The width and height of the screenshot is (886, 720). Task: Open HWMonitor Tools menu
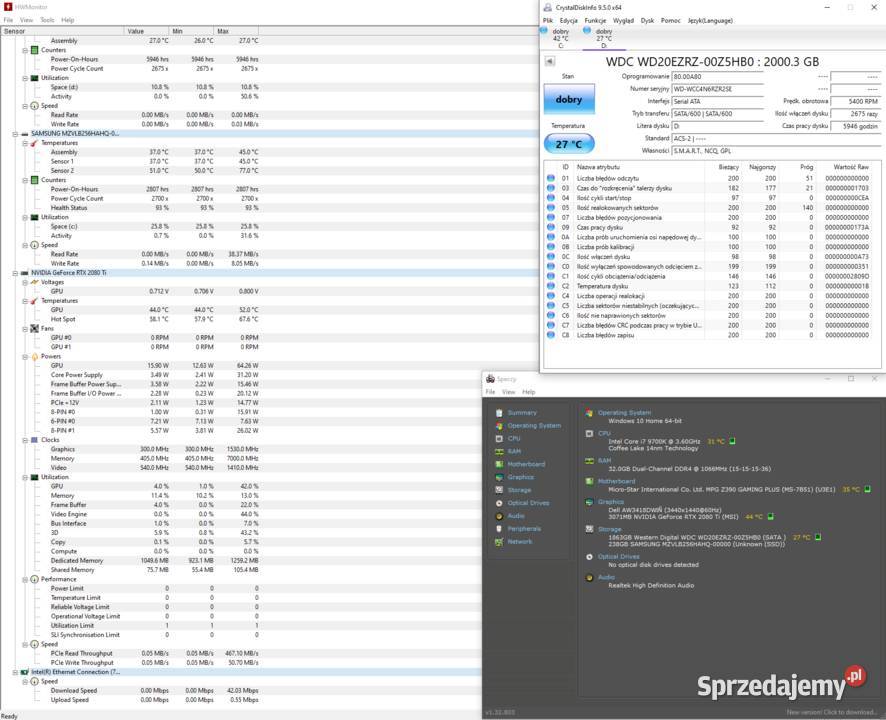tap(47, 20)
